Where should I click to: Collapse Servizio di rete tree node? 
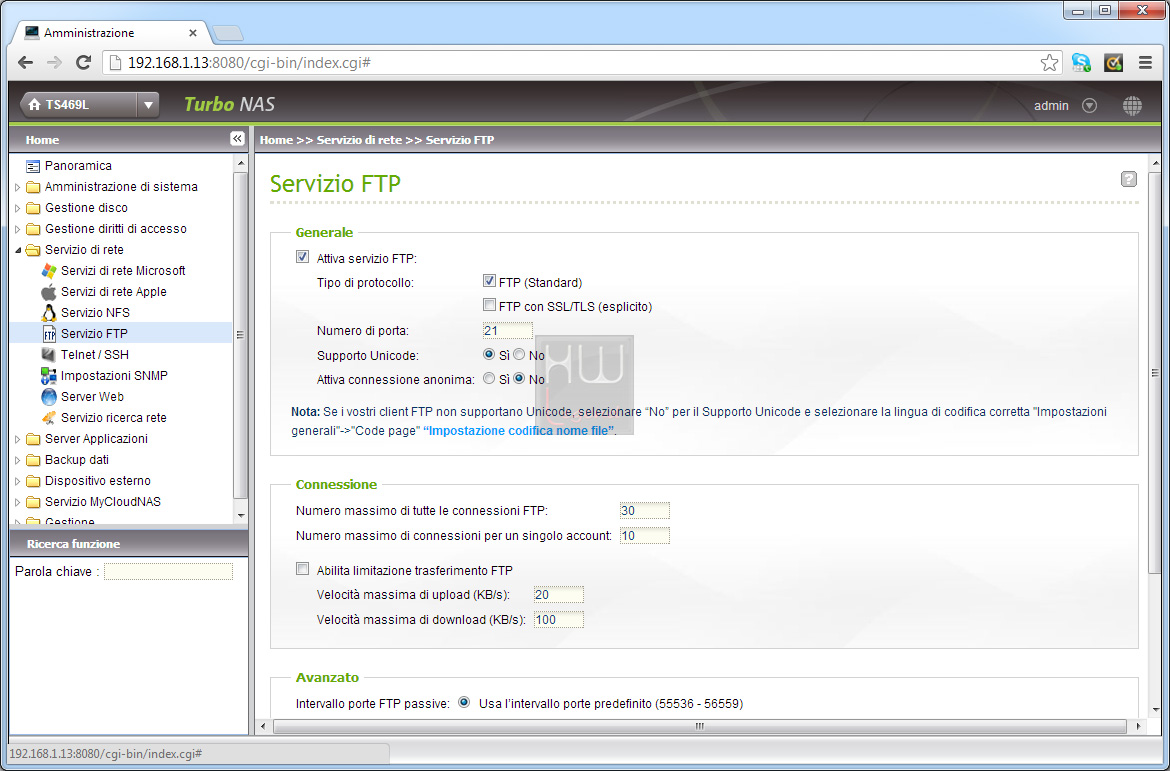[x=18, y=250]
